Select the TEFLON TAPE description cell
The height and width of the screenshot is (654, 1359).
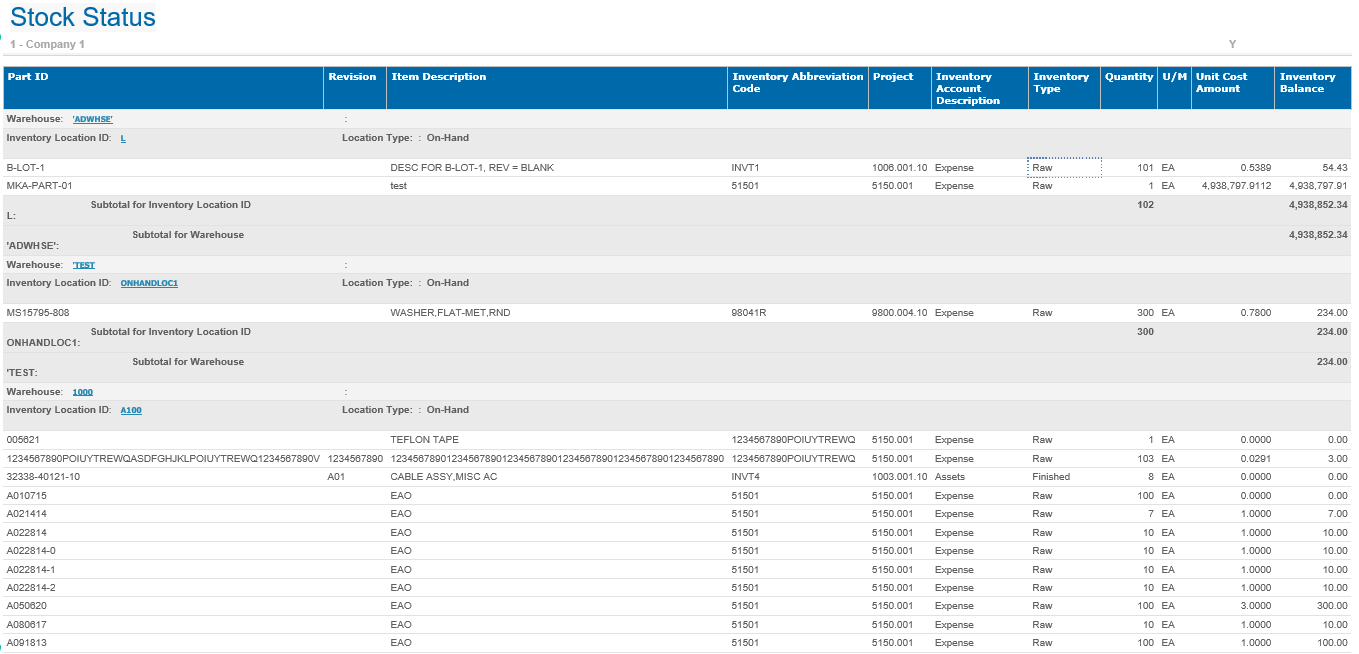pyautogui.click(x=424, y=440)
